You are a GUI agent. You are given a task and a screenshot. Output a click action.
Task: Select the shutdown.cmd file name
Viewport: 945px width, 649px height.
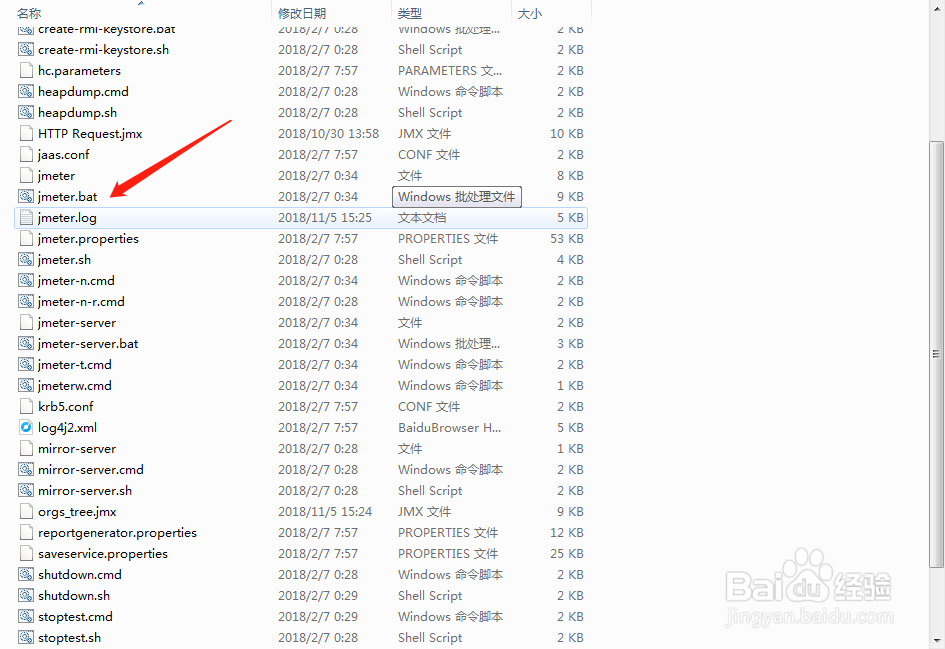tap(80, 575)
